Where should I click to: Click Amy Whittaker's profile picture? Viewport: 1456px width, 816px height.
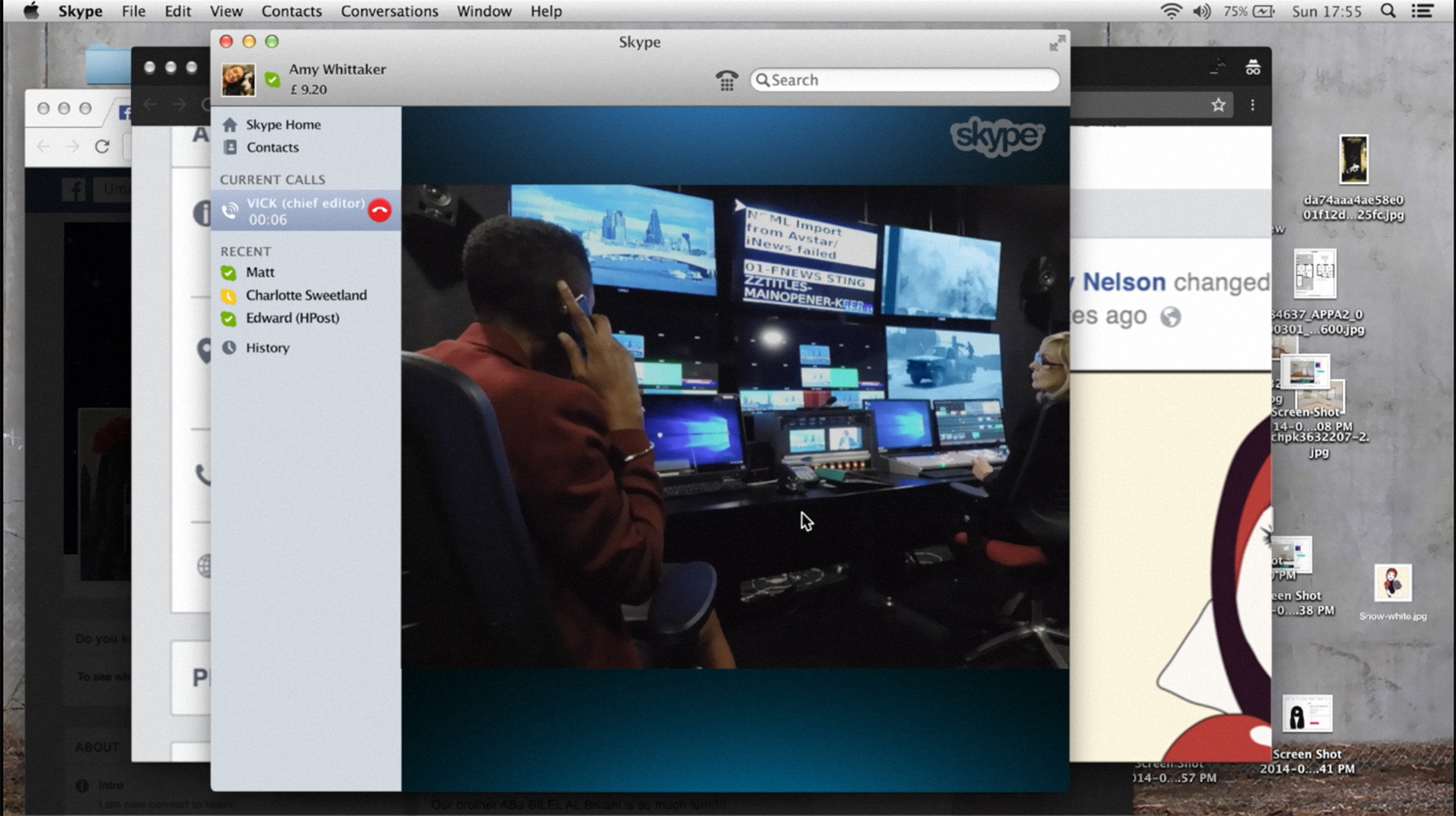pyautogui.click(x=239, y=79)
